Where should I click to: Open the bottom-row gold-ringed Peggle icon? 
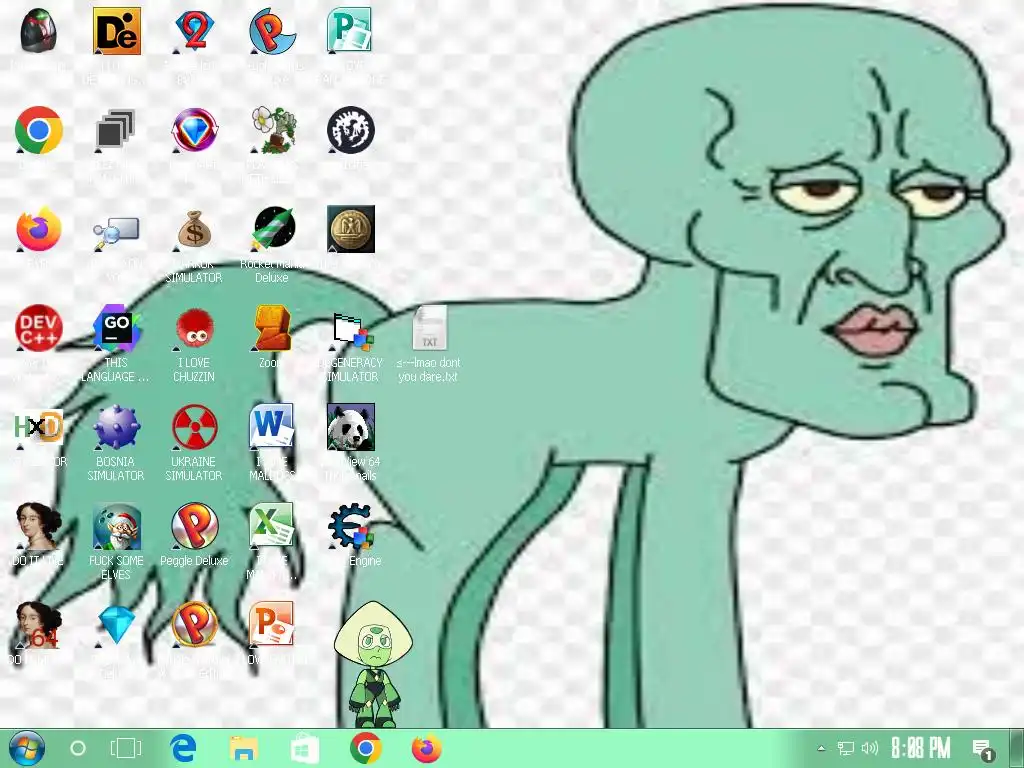194,626
